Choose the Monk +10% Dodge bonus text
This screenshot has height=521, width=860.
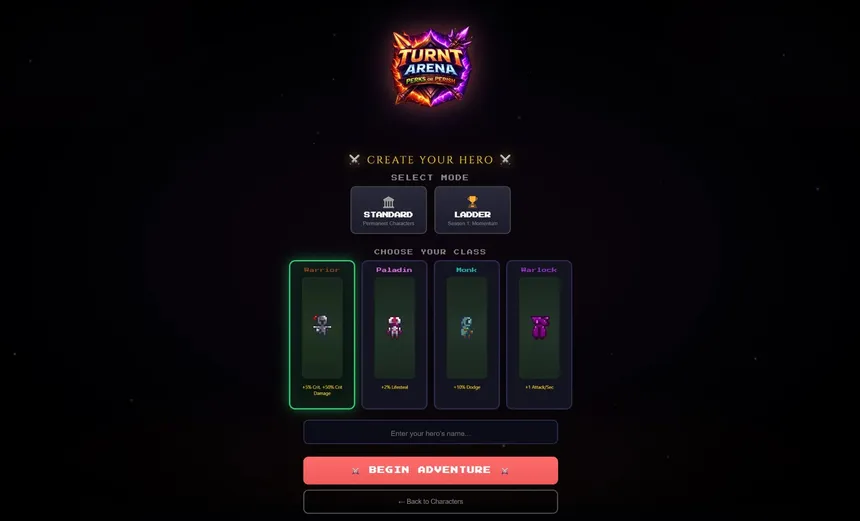point(467,387)
